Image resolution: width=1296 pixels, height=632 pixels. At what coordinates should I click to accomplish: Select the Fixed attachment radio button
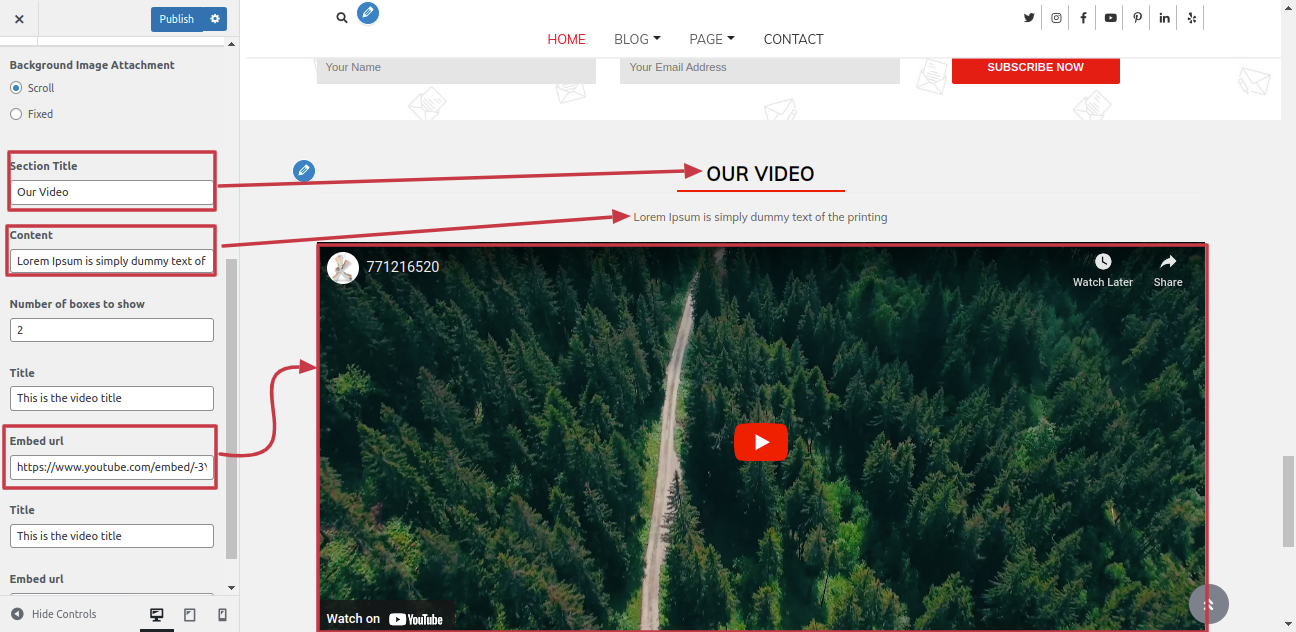tap(16, 114)
